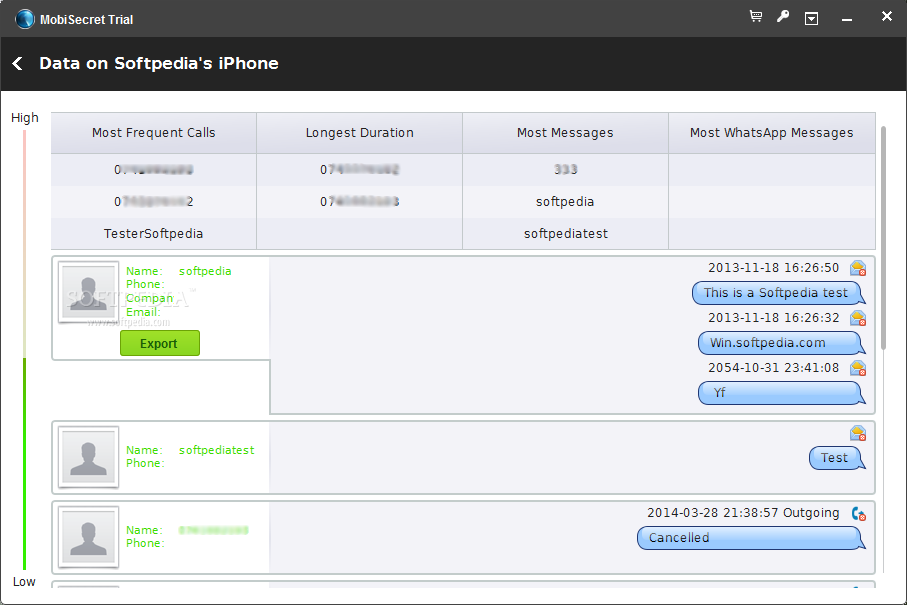907x605 pixels.
Task: Select the '333' cell under Most Messages
Action: (565, 169)
